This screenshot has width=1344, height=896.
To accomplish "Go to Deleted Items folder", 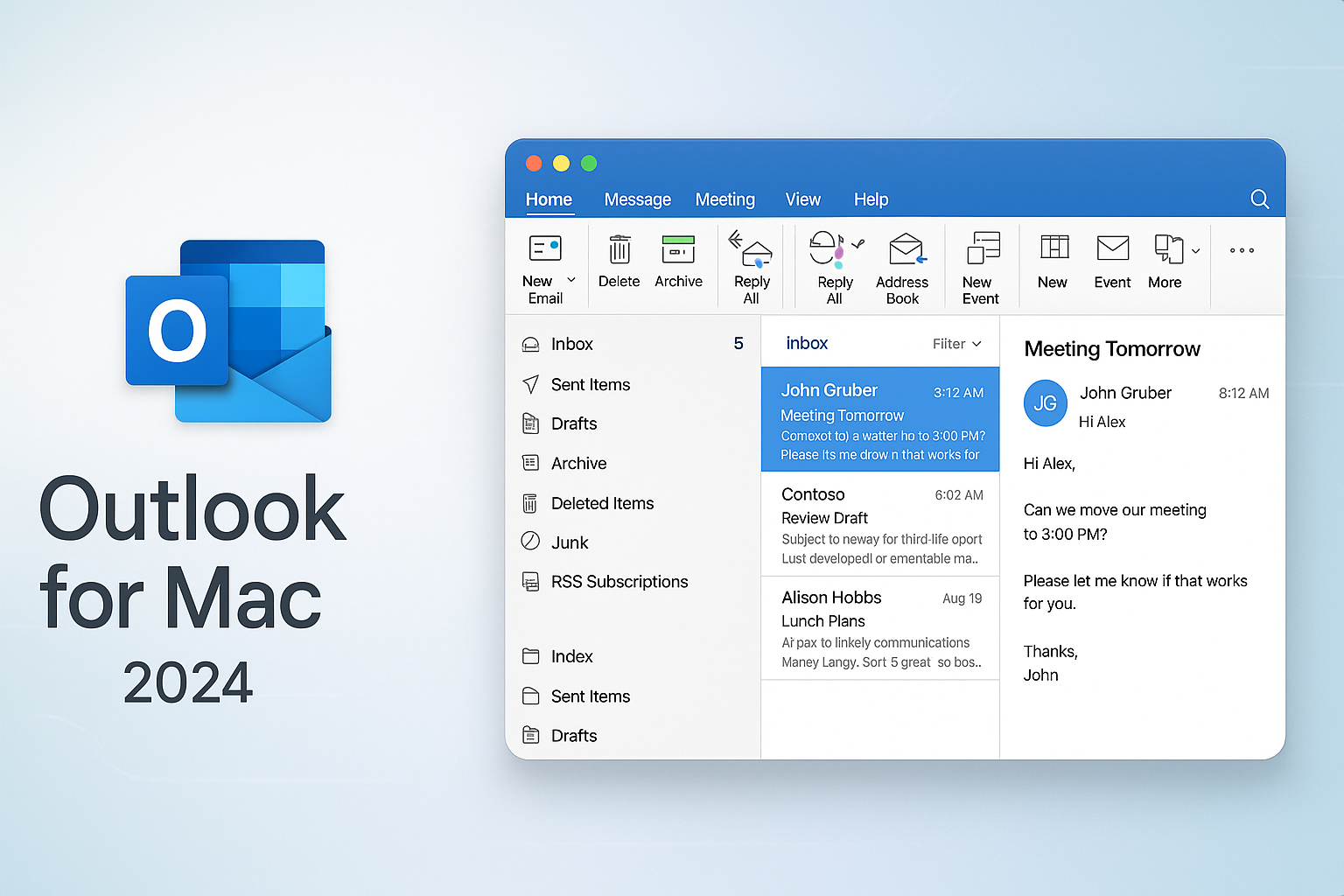I will tap(602, 503).
